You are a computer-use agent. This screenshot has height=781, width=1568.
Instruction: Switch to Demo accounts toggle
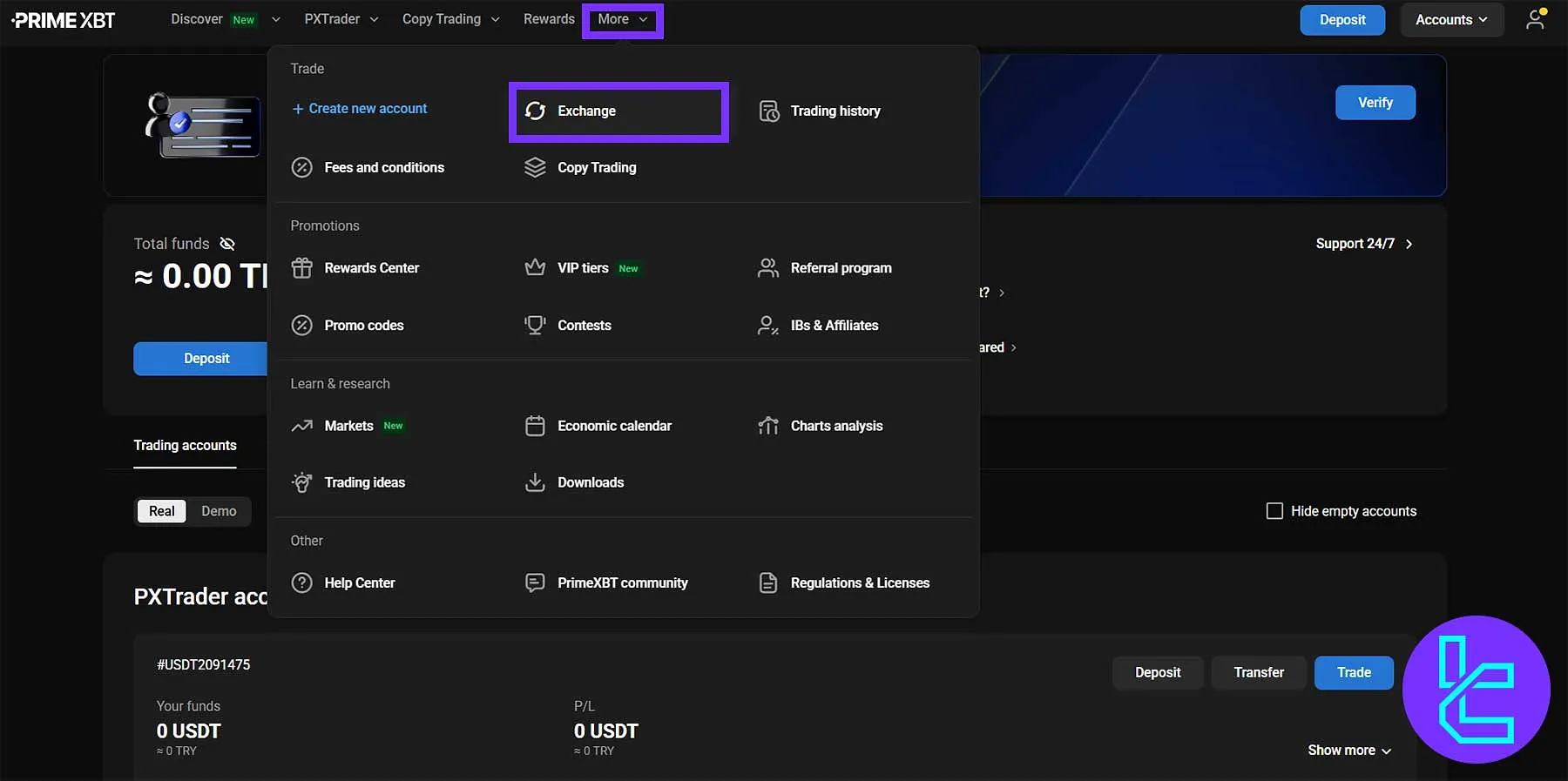pyautogui.click(x=219, y=511)
